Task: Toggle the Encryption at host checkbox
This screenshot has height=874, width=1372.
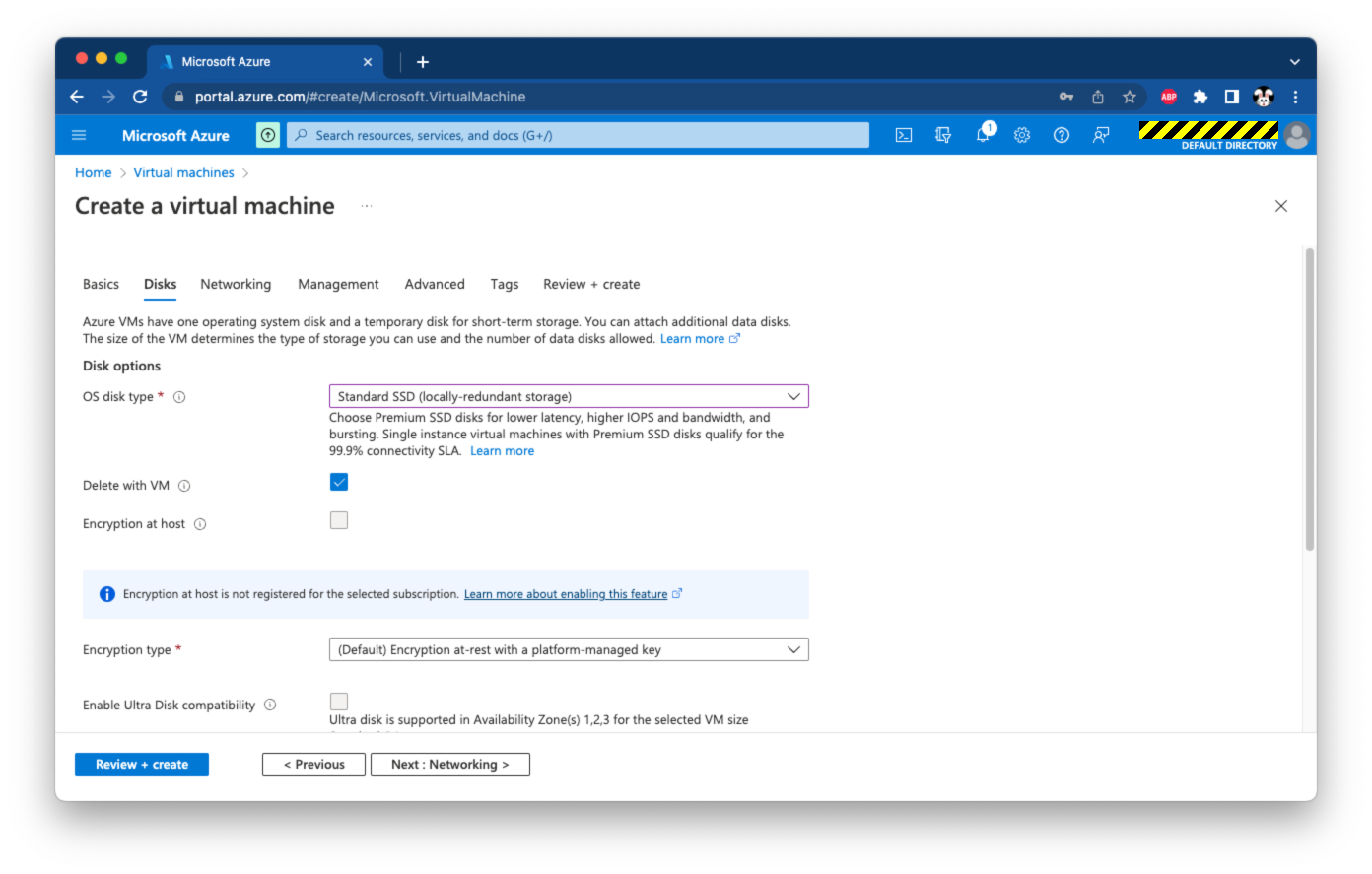Action: 339,520
